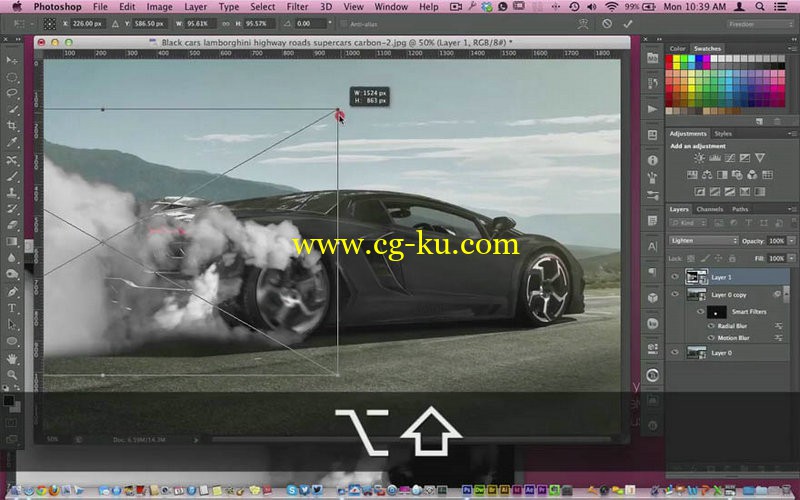Open the Info panel icon
The width and height of the screenshot is (800, 500).
[653, 160]
